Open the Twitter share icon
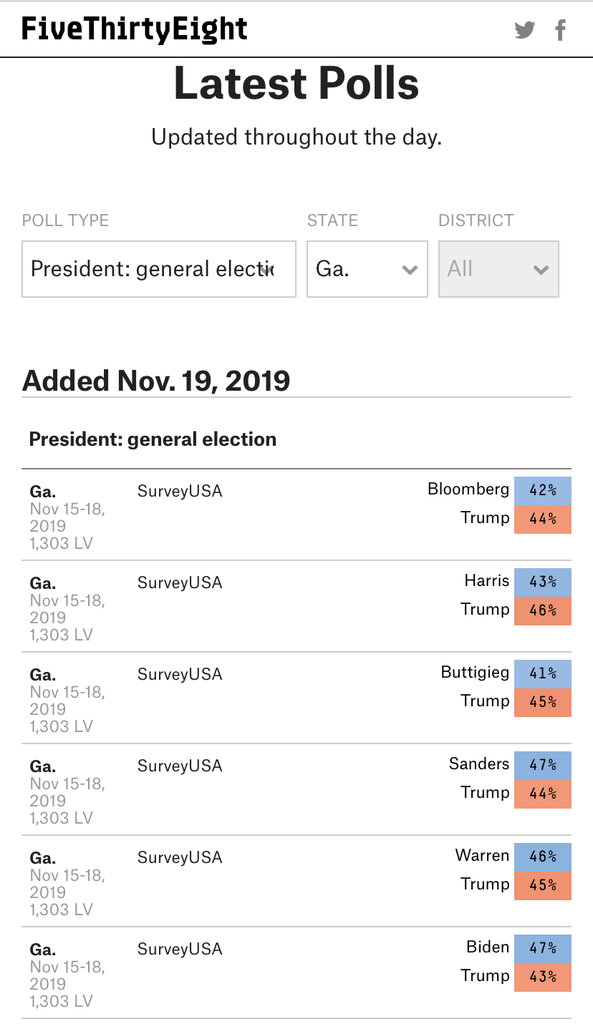This screenshot has width=593, height=1024. (524, 30)
